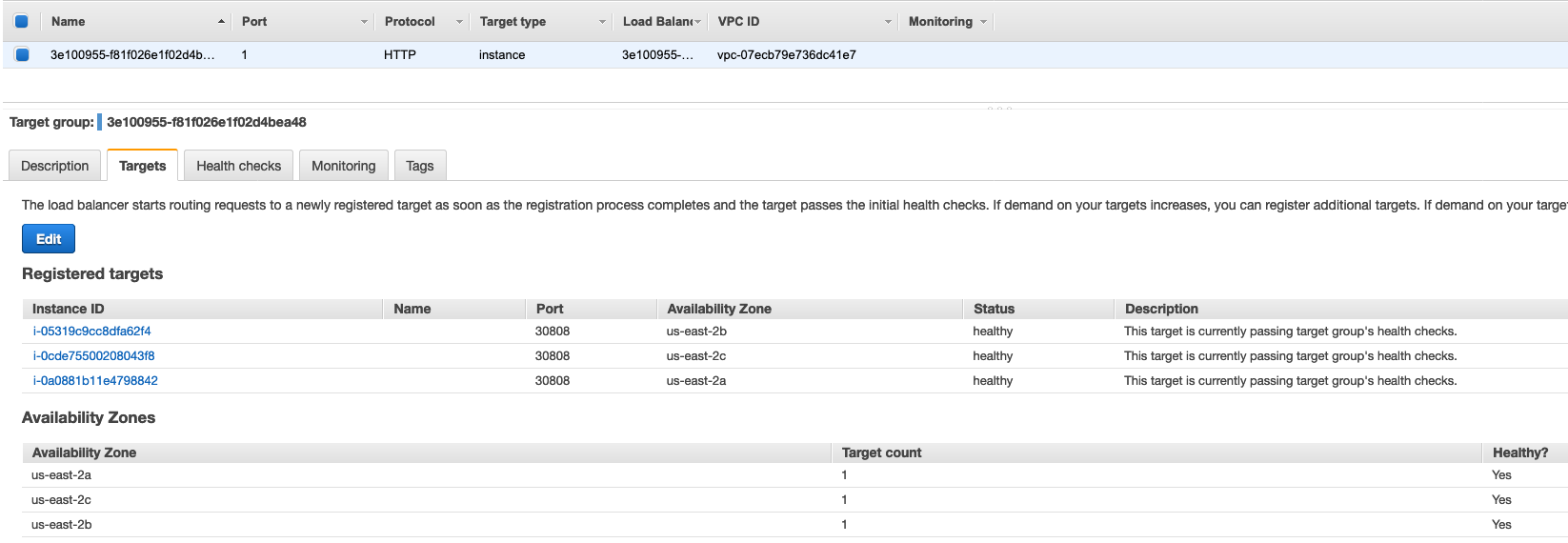Viewport: 1568px width, 543px height.
Task: Select the vpc-07ecb79e736dc41e7 cell
Action: (787, 54)
